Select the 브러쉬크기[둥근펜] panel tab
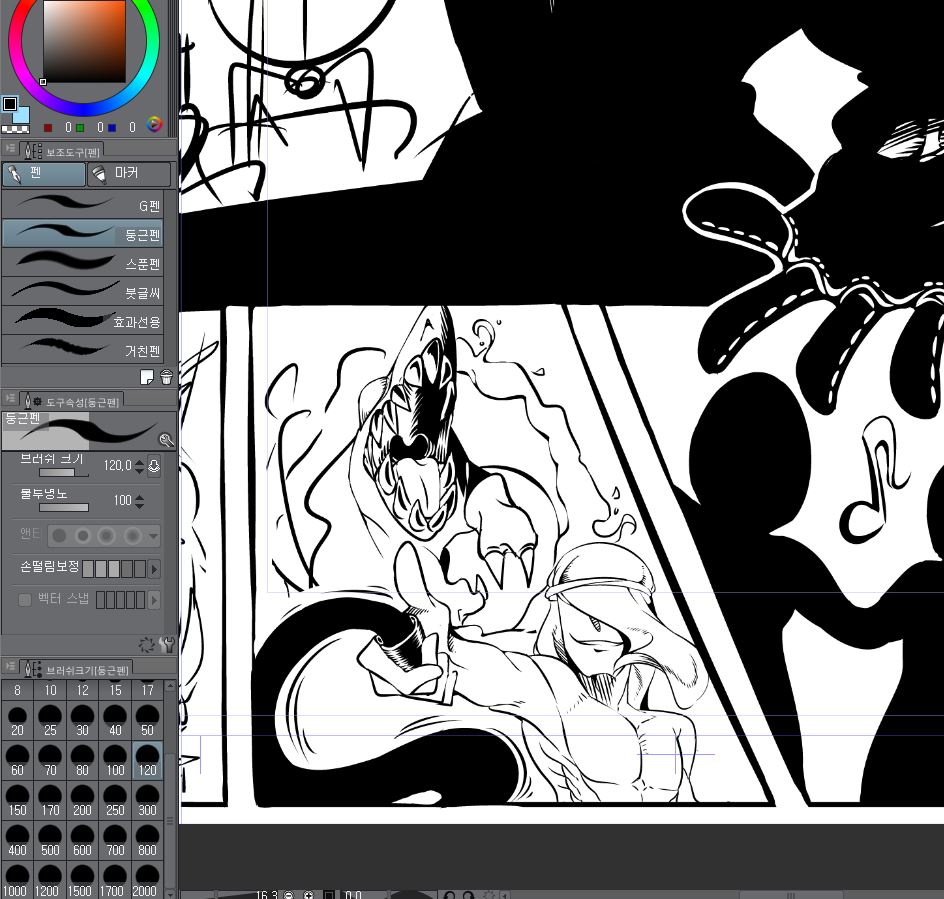 click(x=77, y=670)
